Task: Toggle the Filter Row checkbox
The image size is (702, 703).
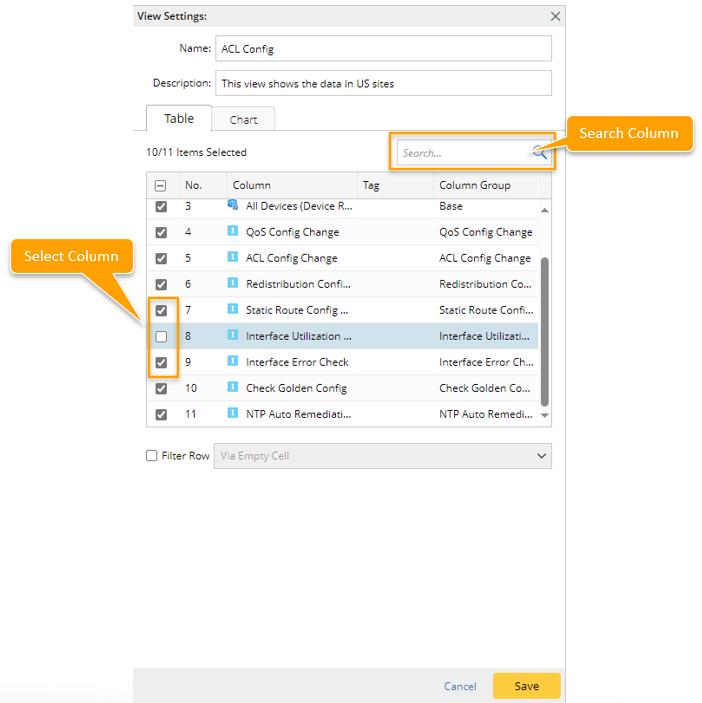Action: point(152,456)
